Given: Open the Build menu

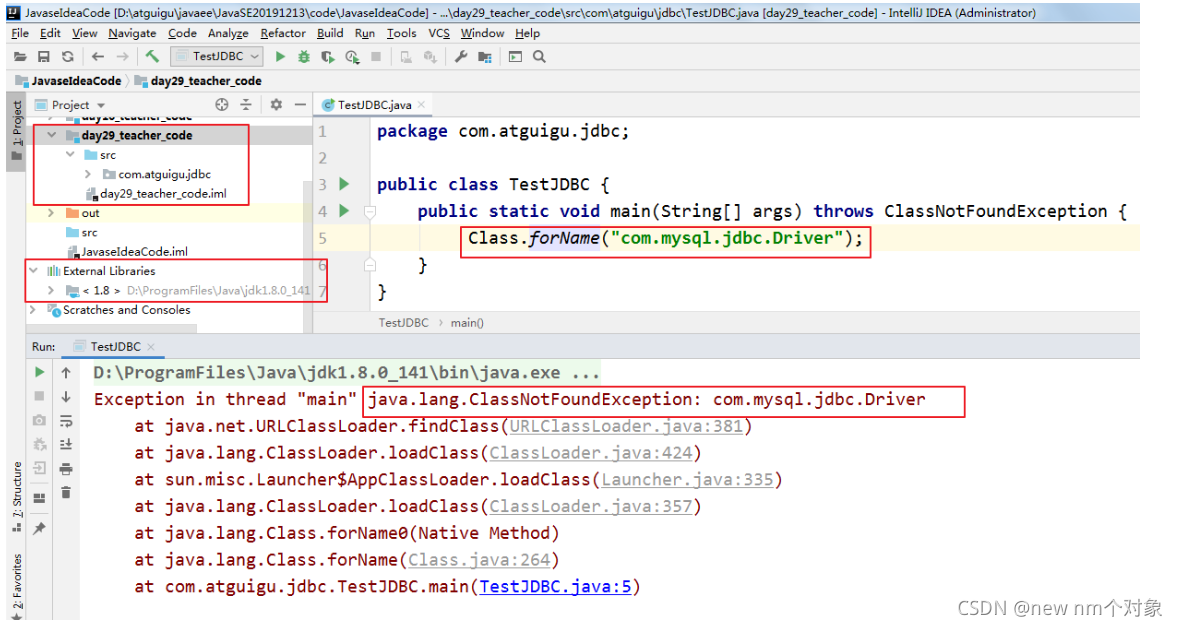Looking at the screenshot, I should [330, 33].
